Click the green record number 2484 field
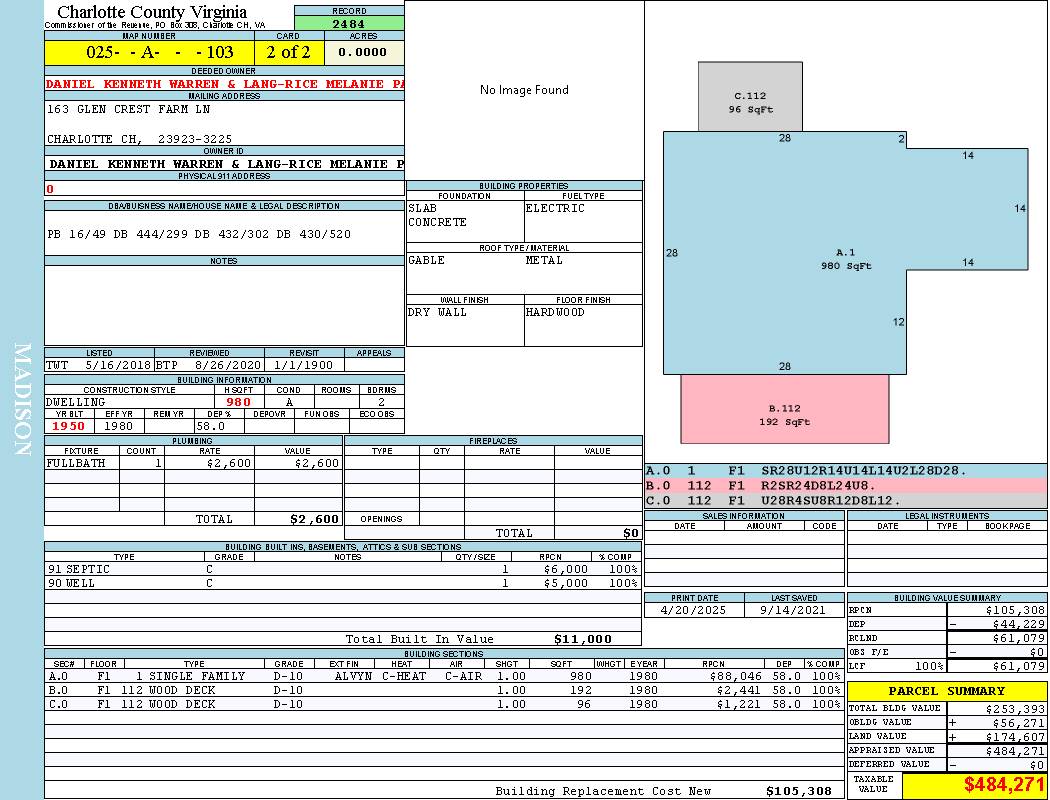1050x800 pixels. point(348,23)
